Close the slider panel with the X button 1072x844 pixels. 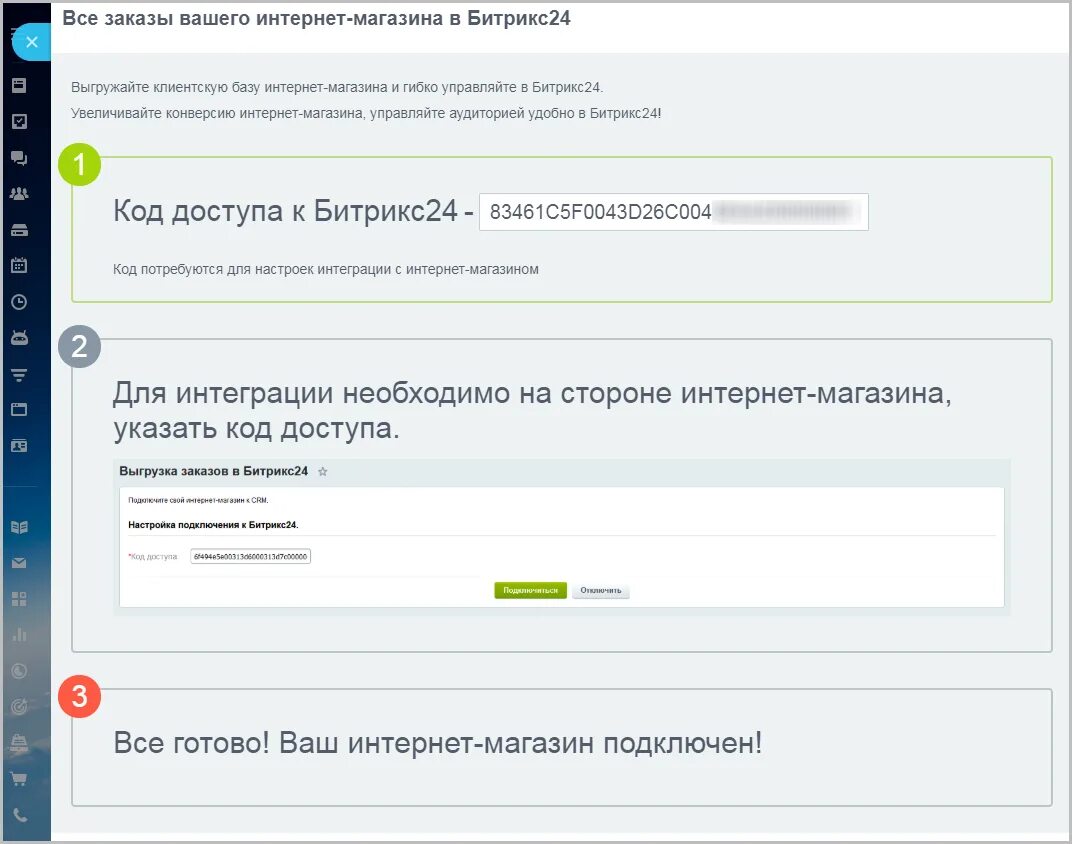(31, 42)
